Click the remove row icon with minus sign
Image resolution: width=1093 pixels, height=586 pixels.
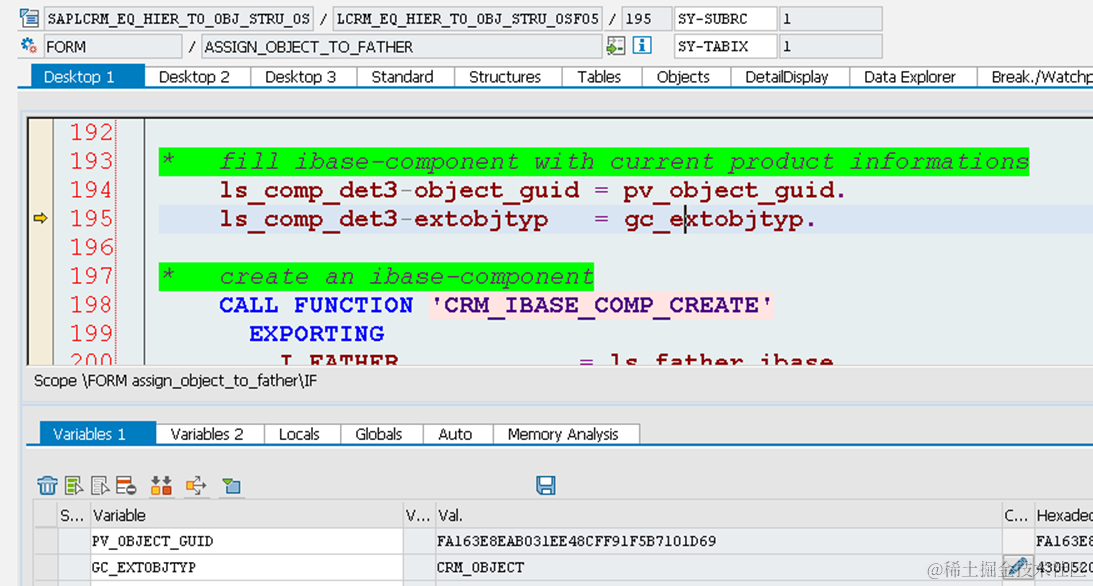(x=126, y=485)
